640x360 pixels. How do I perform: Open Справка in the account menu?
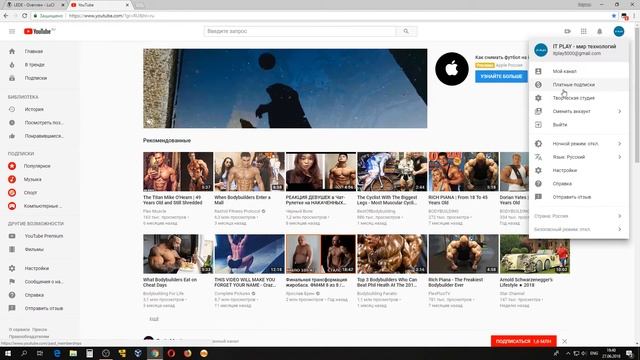[579, 184]
